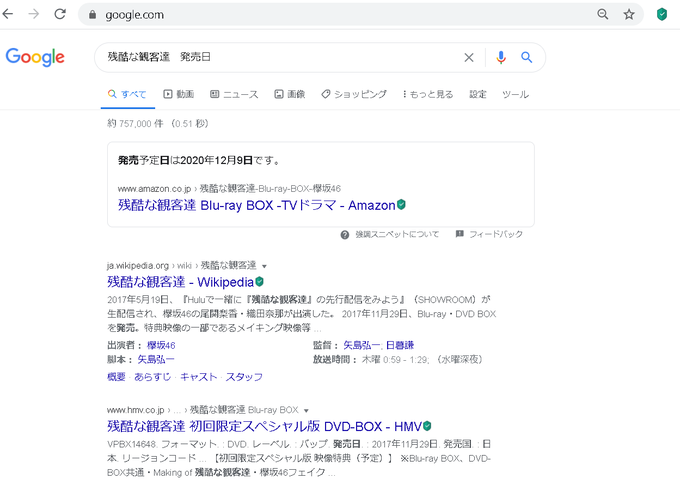
Task: Open the 設定 menu
Action: click(x=477, y=94)
